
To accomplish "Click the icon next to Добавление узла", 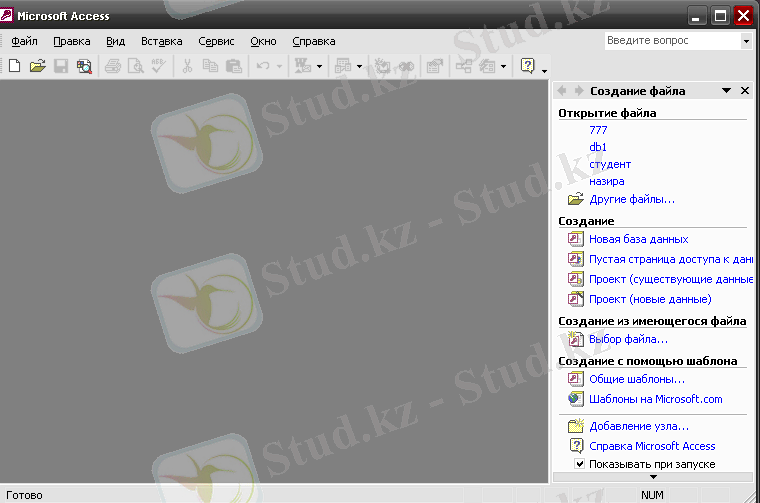I will 575,426.
